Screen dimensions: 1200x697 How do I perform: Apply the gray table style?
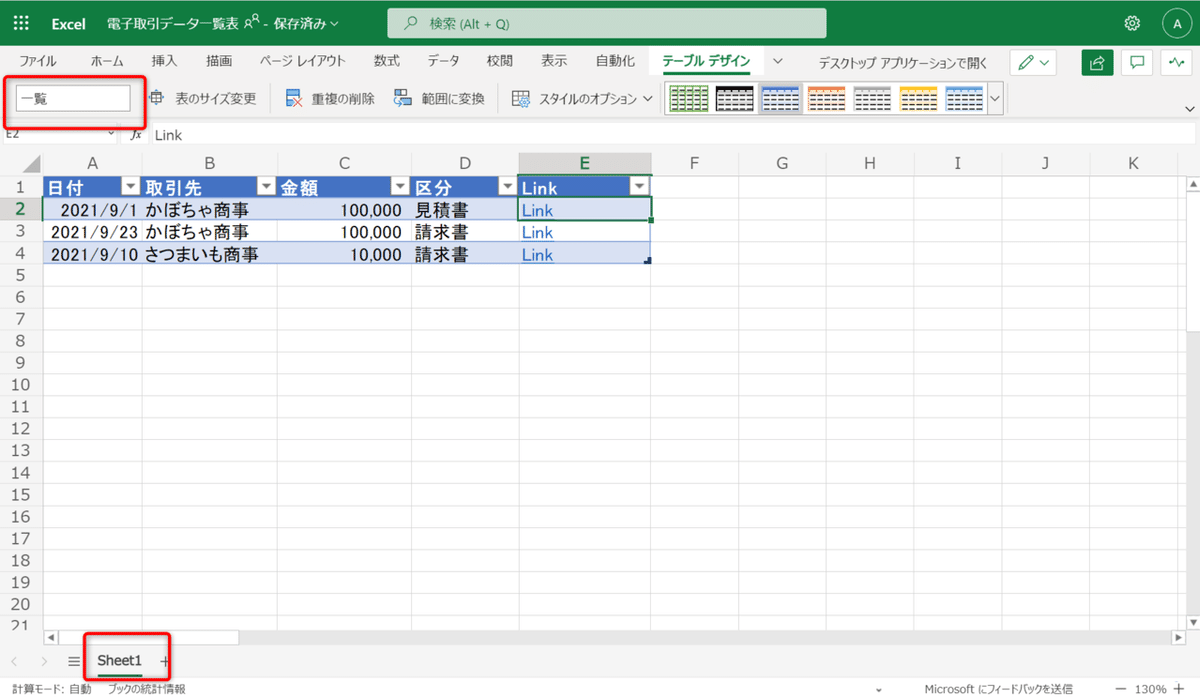point(872,98)
